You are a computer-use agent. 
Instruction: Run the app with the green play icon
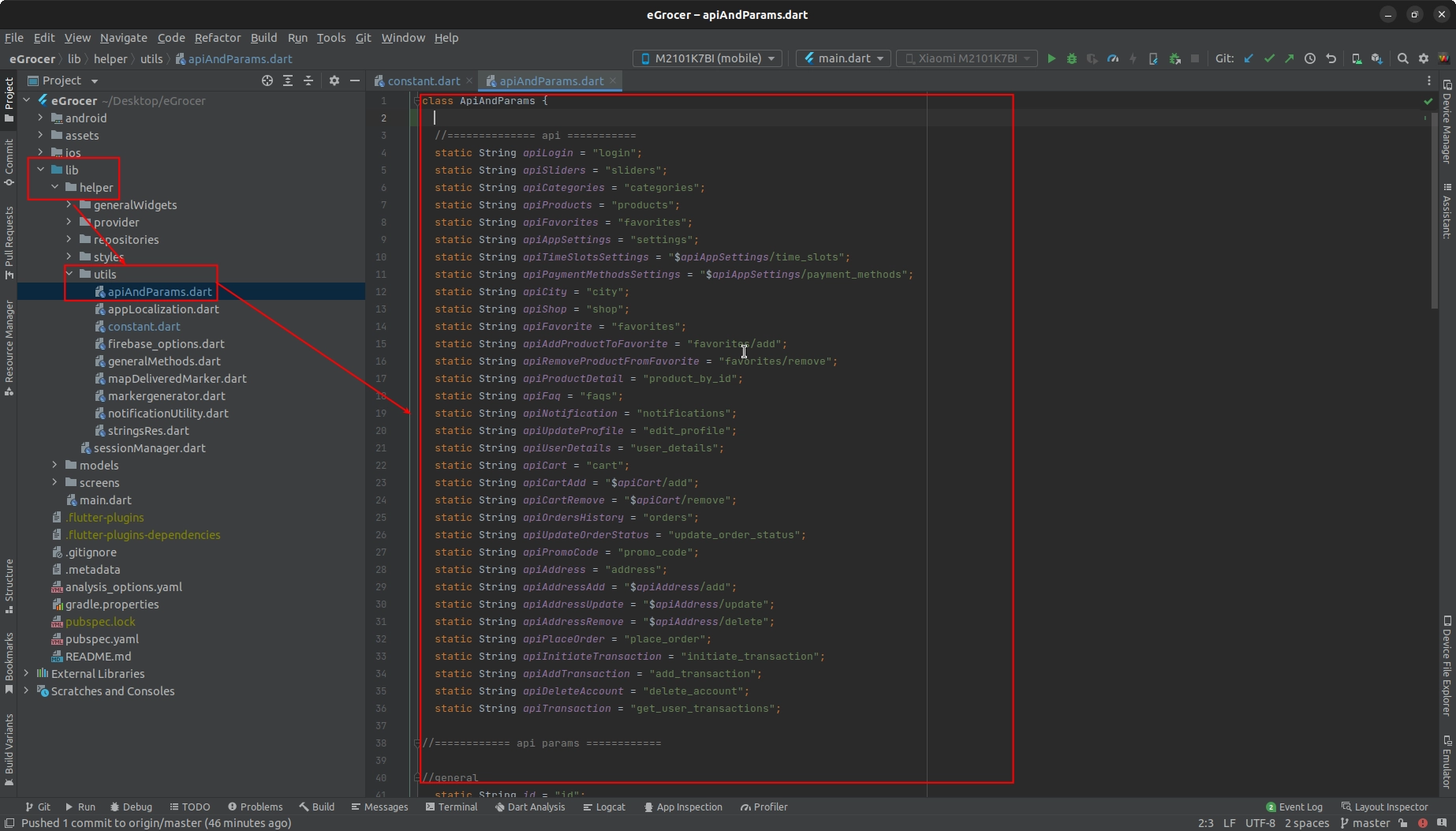(x=1051, y=58)
